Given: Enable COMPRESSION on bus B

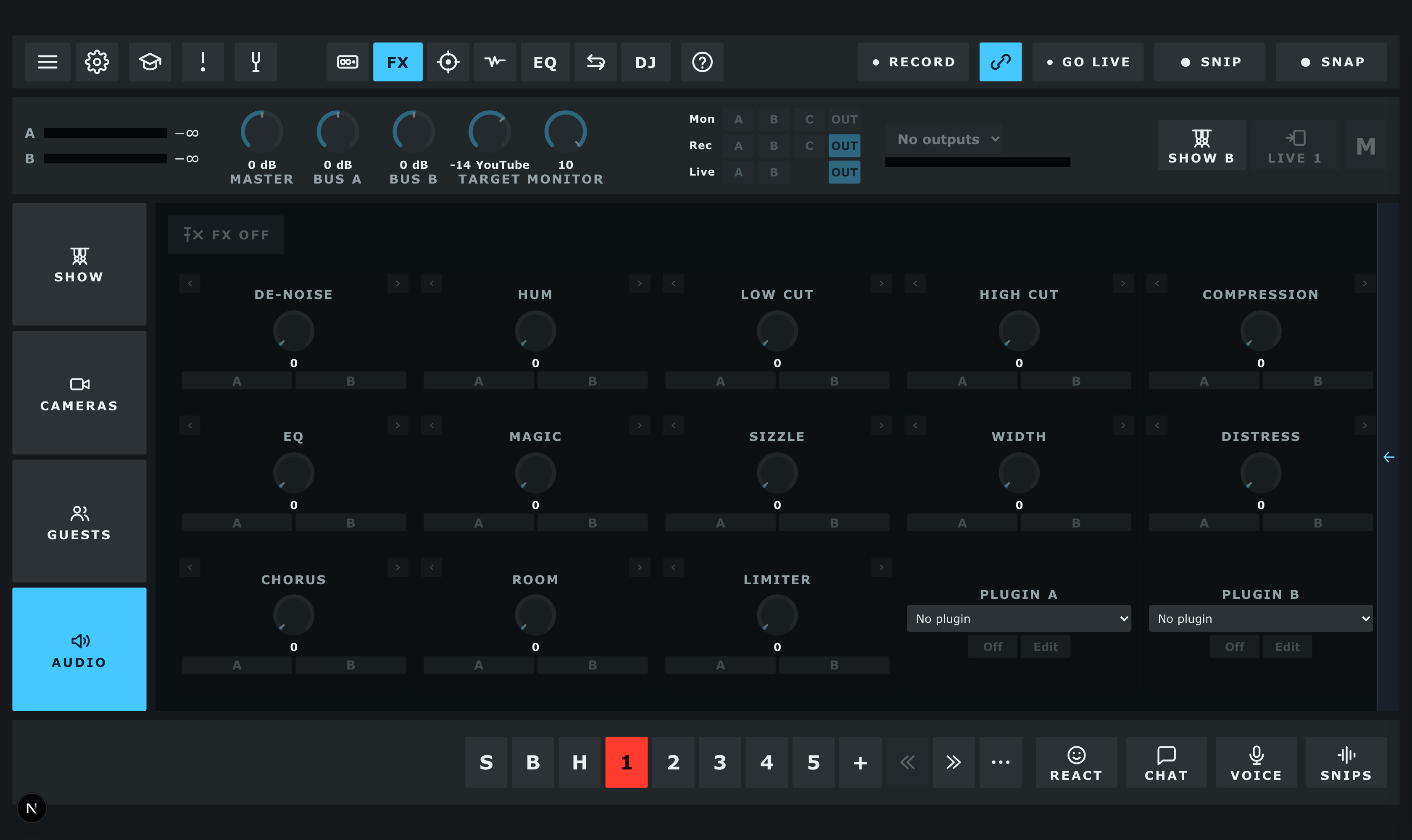Looking at the screenshot, I should 1318,381.
